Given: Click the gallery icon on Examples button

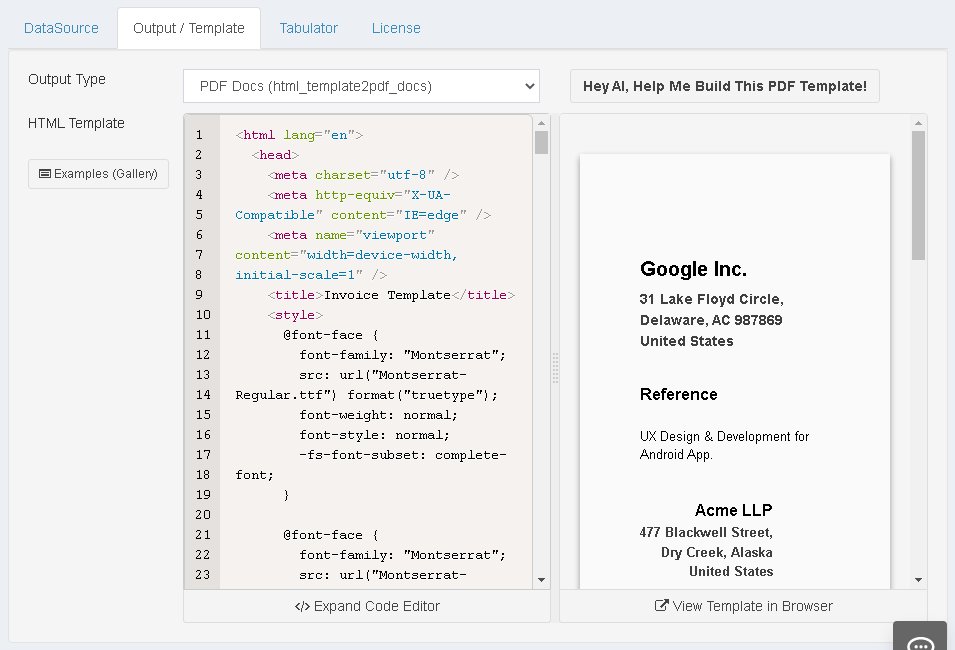Looking at the screenshot, I should tap(45, 174).
